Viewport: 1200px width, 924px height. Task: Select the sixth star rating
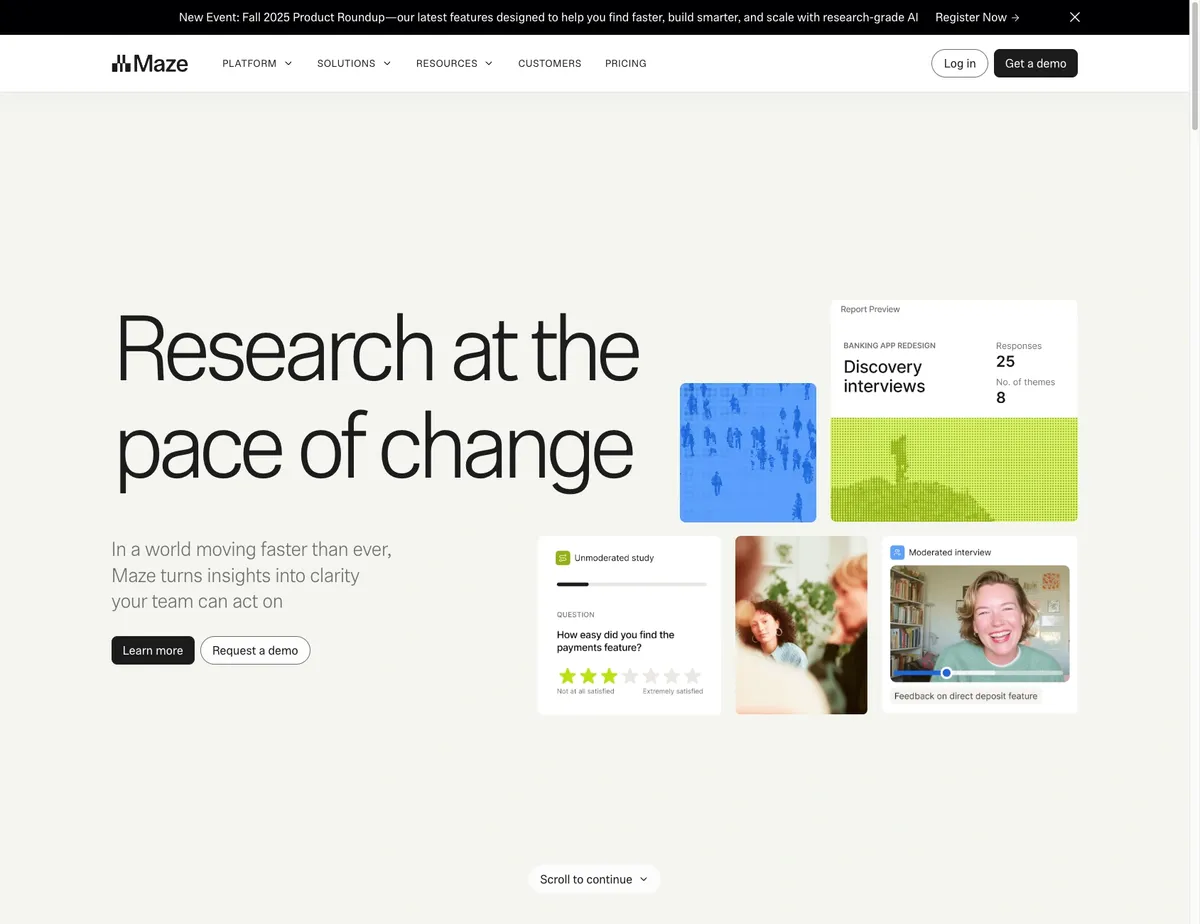pyautogui.click(x=672, y=676)
